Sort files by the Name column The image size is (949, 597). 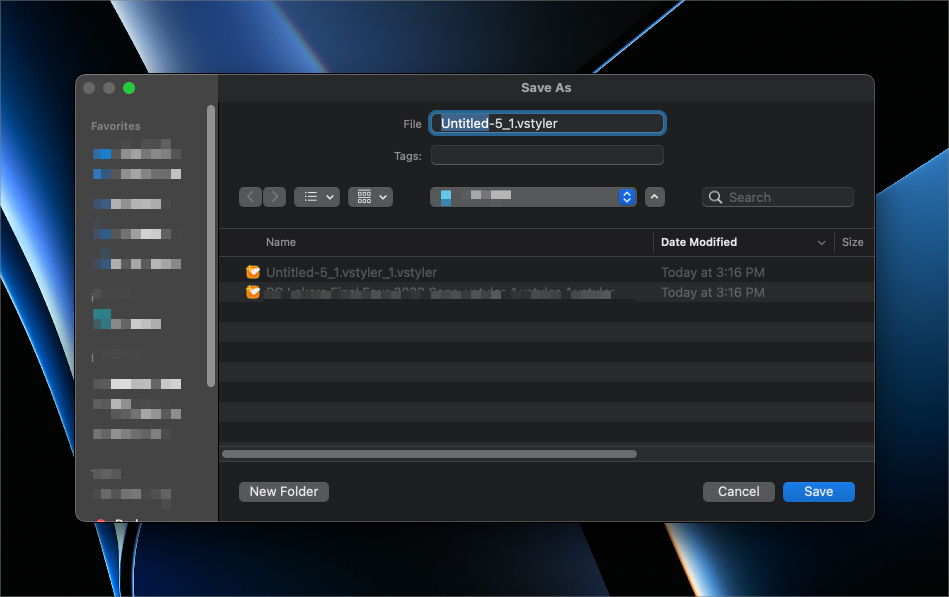coord(281,242)
